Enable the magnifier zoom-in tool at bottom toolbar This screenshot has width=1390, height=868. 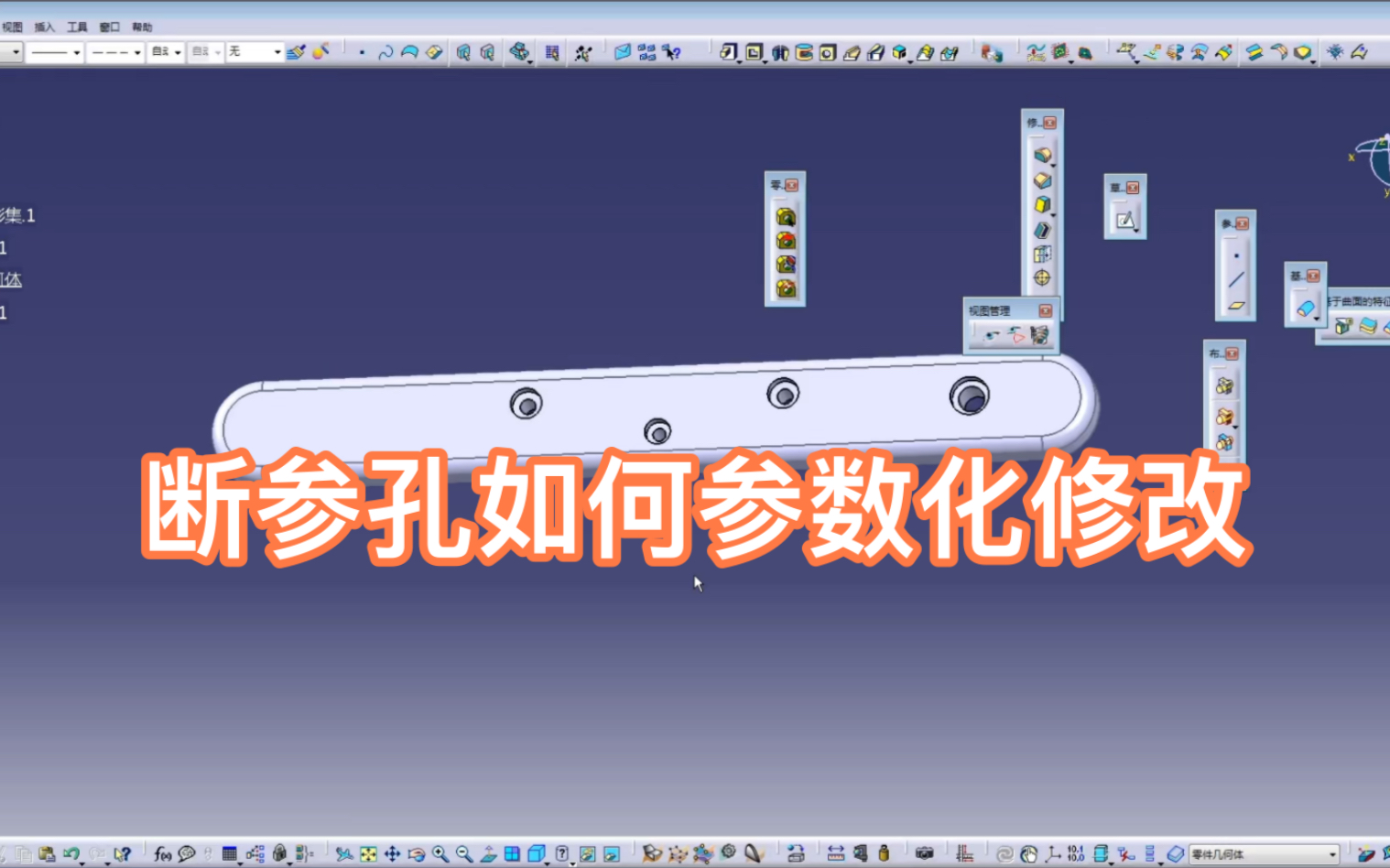440,855
